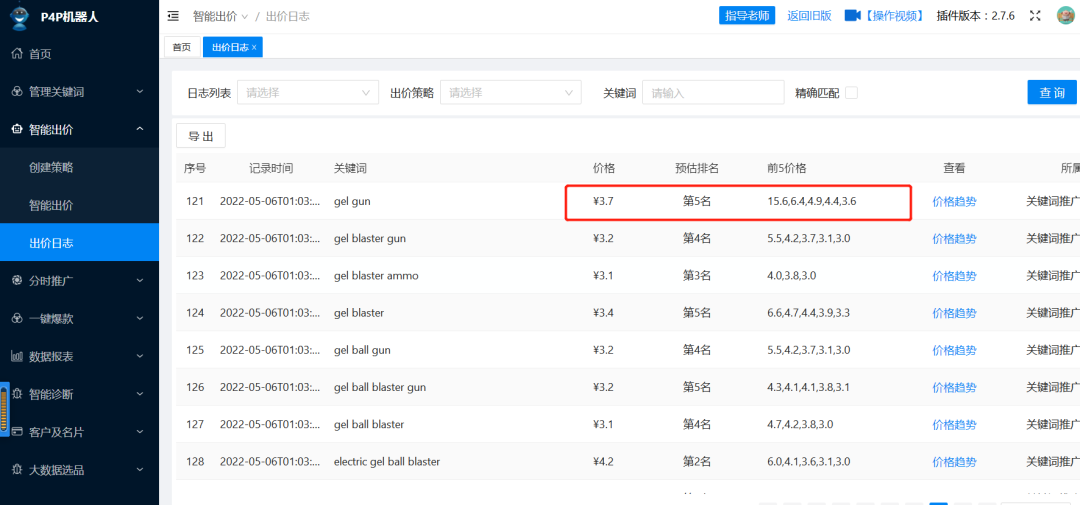Expand the 智能诊断 sidebar menu
Viewport: 1080px width, 505px height.
click(140, 394)
